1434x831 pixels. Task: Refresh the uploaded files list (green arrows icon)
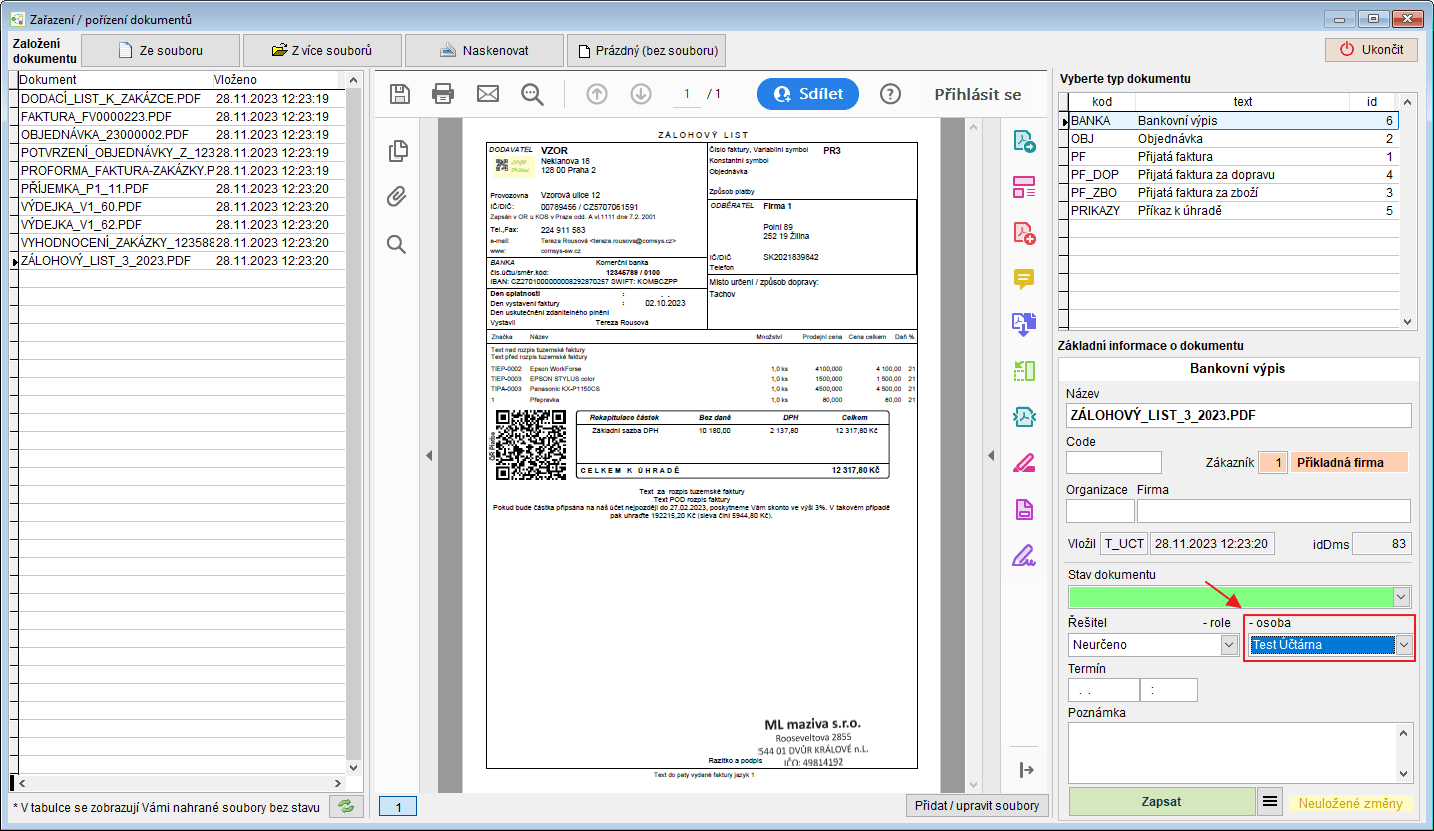coord(346,806)
